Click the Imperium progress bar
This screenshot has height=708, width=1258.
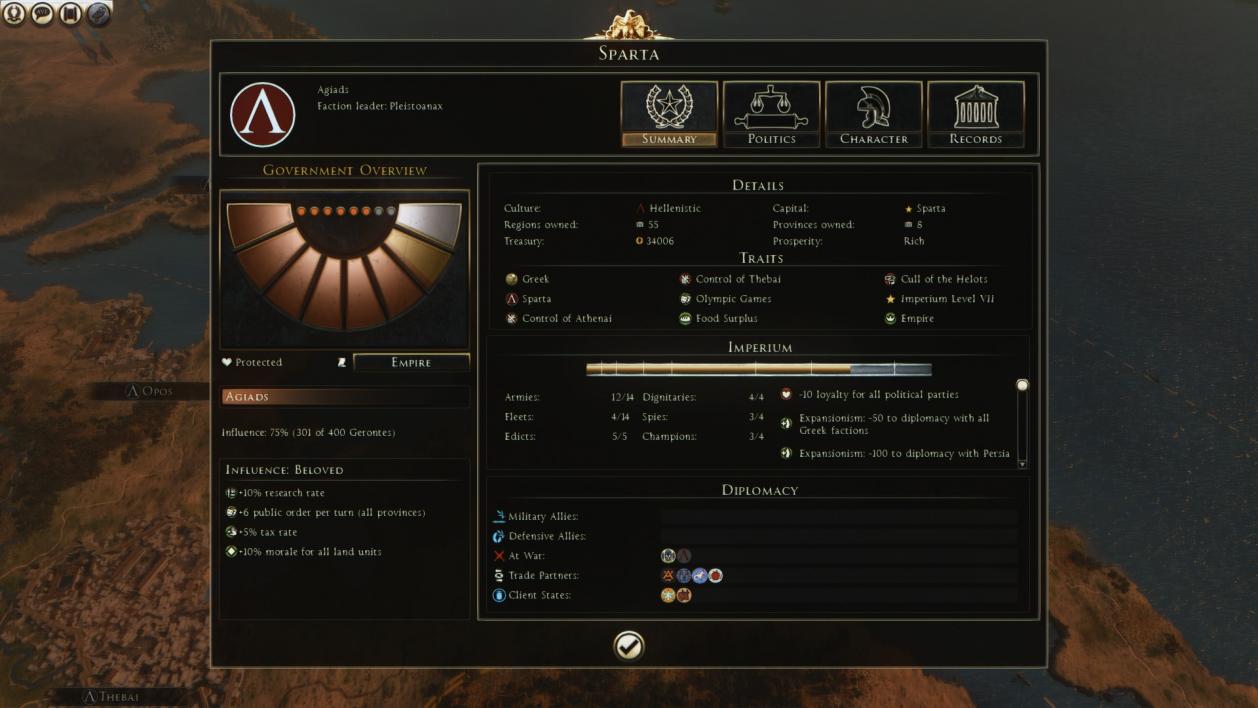[x=758, y=369]
